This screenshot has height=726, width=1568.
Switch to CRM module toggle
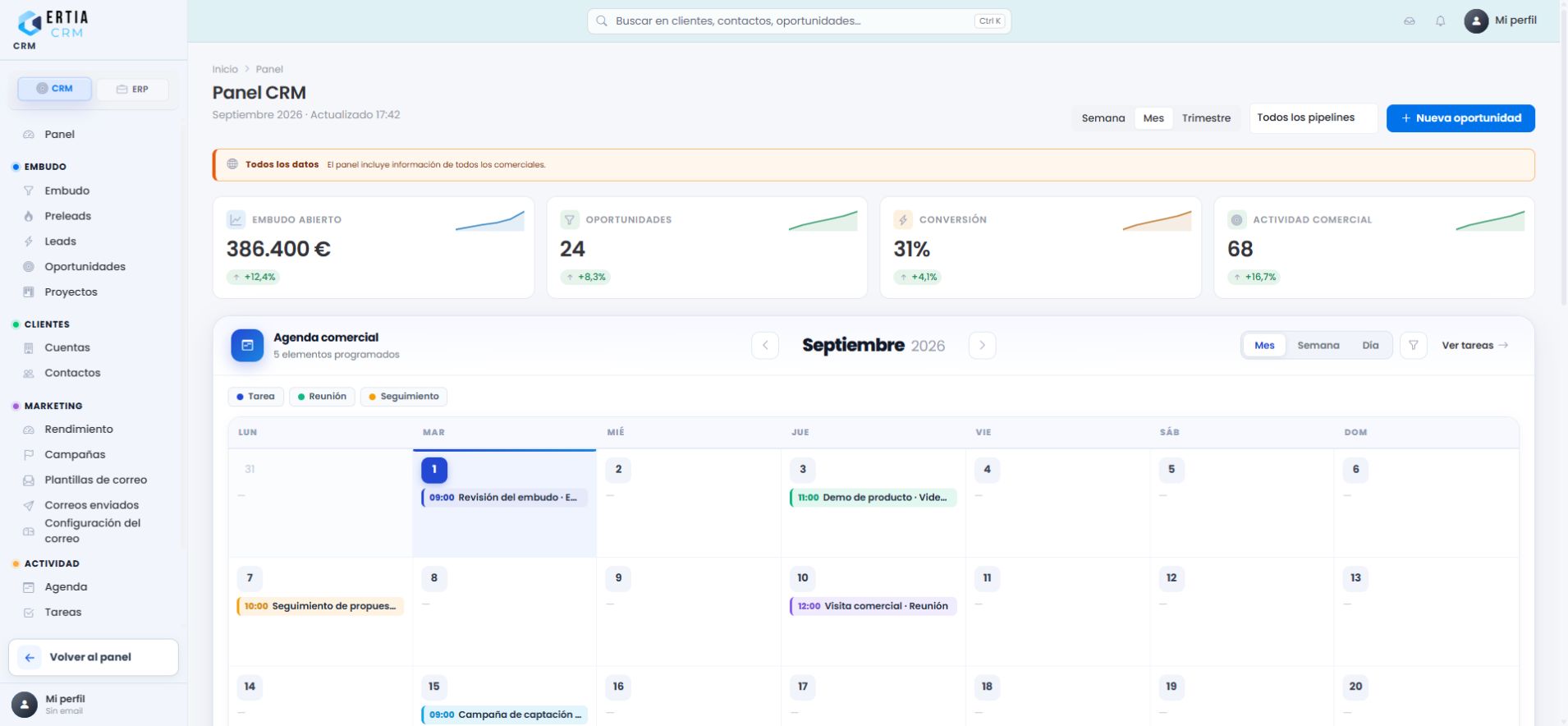click(55, 89)
